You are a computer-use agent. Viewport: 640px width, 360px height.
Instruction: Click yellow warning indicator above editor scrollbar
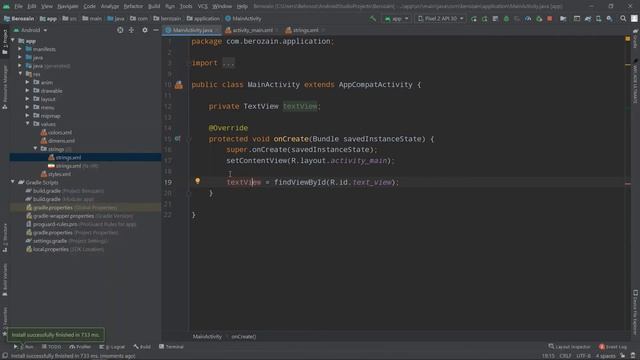628,39
